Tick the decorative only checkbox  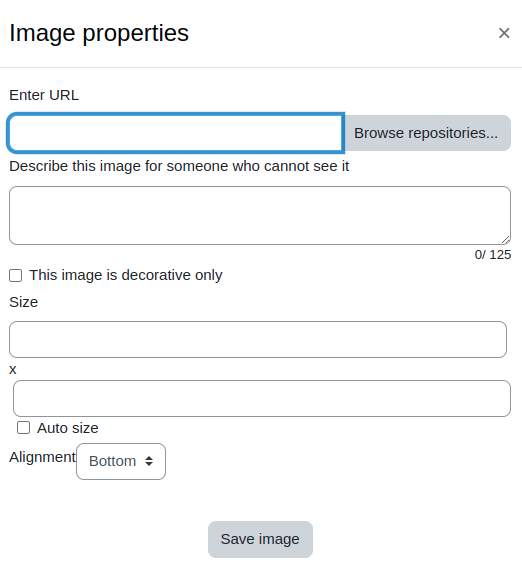coord(16,275)
